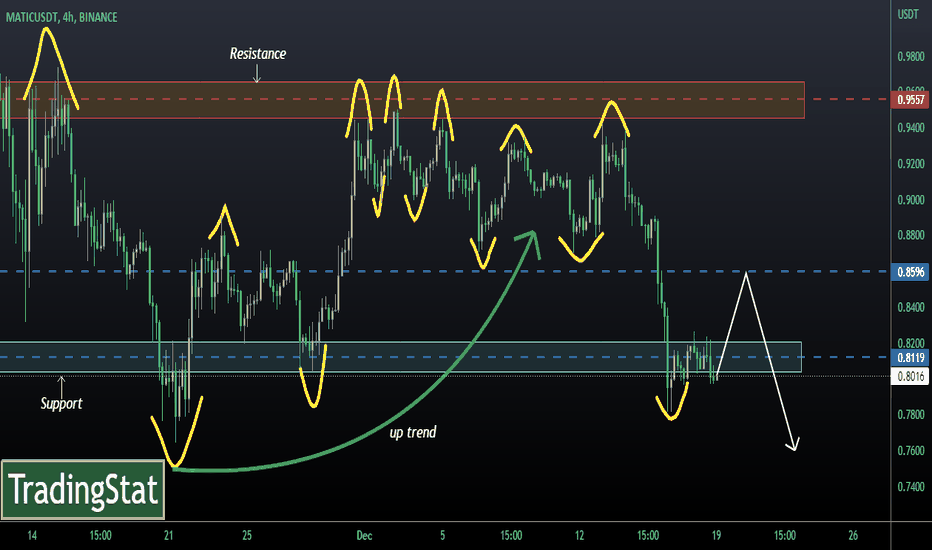Viewport: 932px width, 550px height.
Task: Click the MATICUSDT, 4h, BINANCE chart title
Action: 61,17
